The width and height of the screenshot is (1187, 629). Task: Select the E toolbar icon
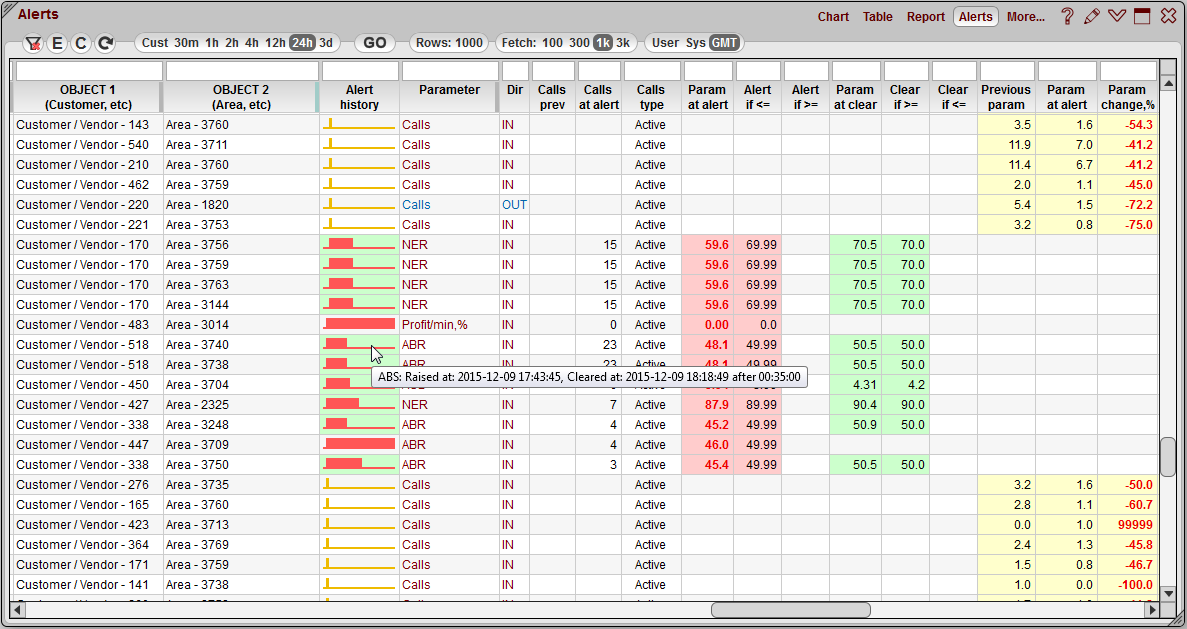point(57,43)
